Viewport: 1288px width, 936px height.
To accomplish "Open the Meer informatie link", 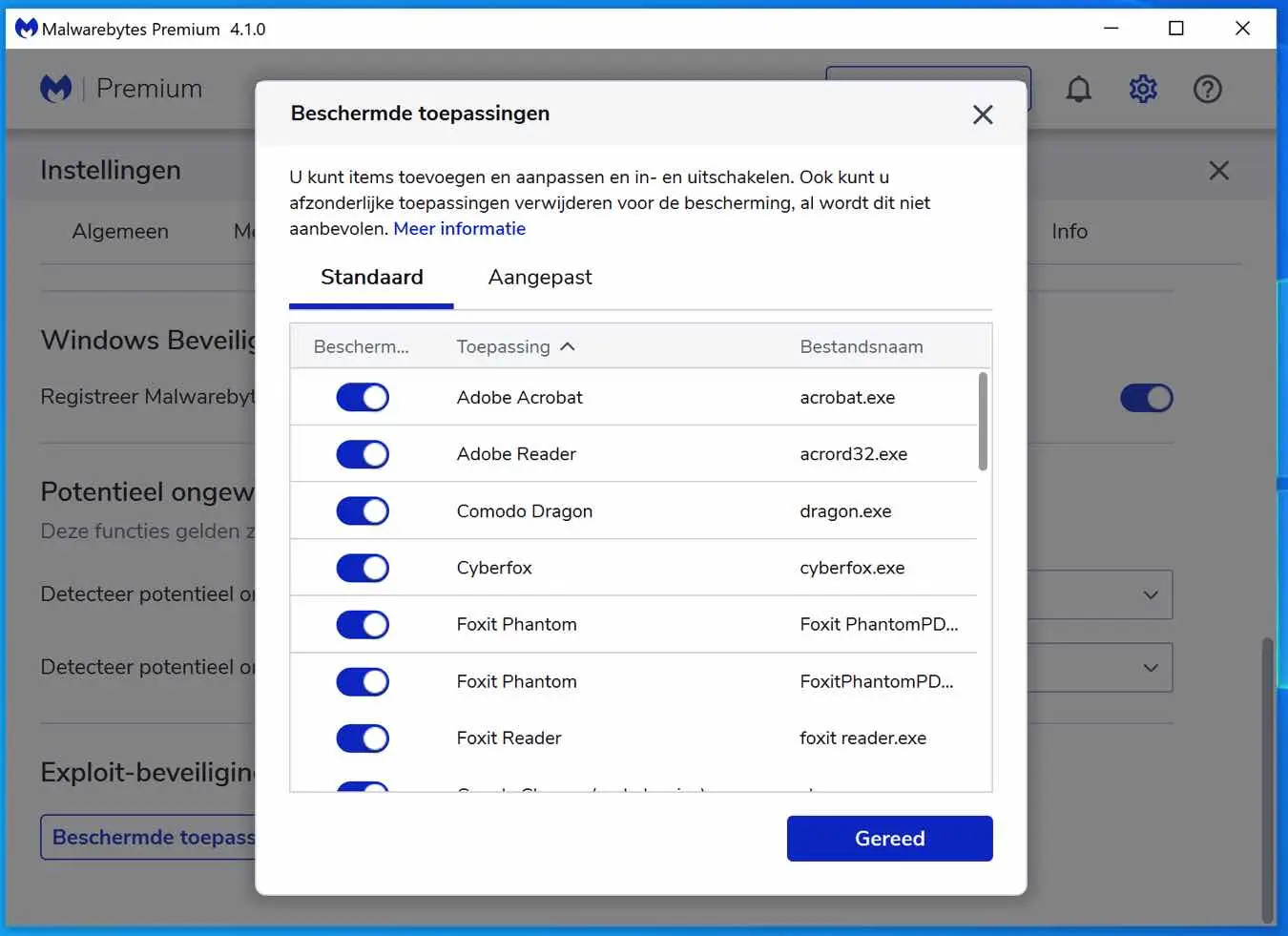I will point(460,229).
